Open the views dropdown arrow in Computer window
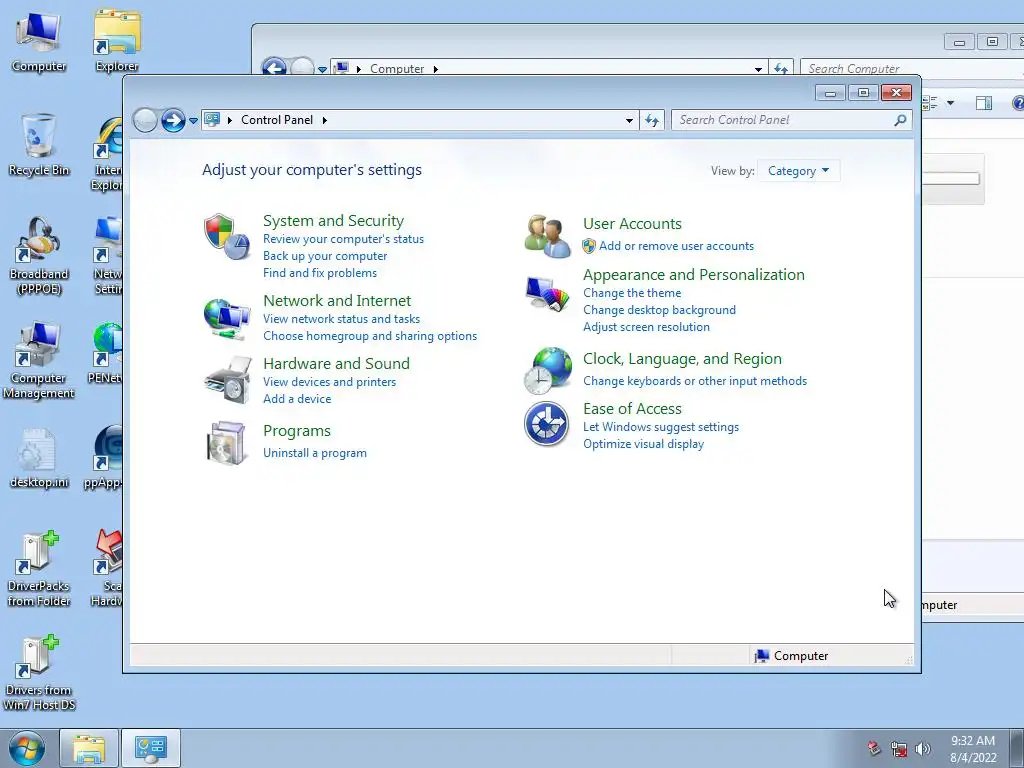Screen dimensions: 1024x768 (950, 103)
